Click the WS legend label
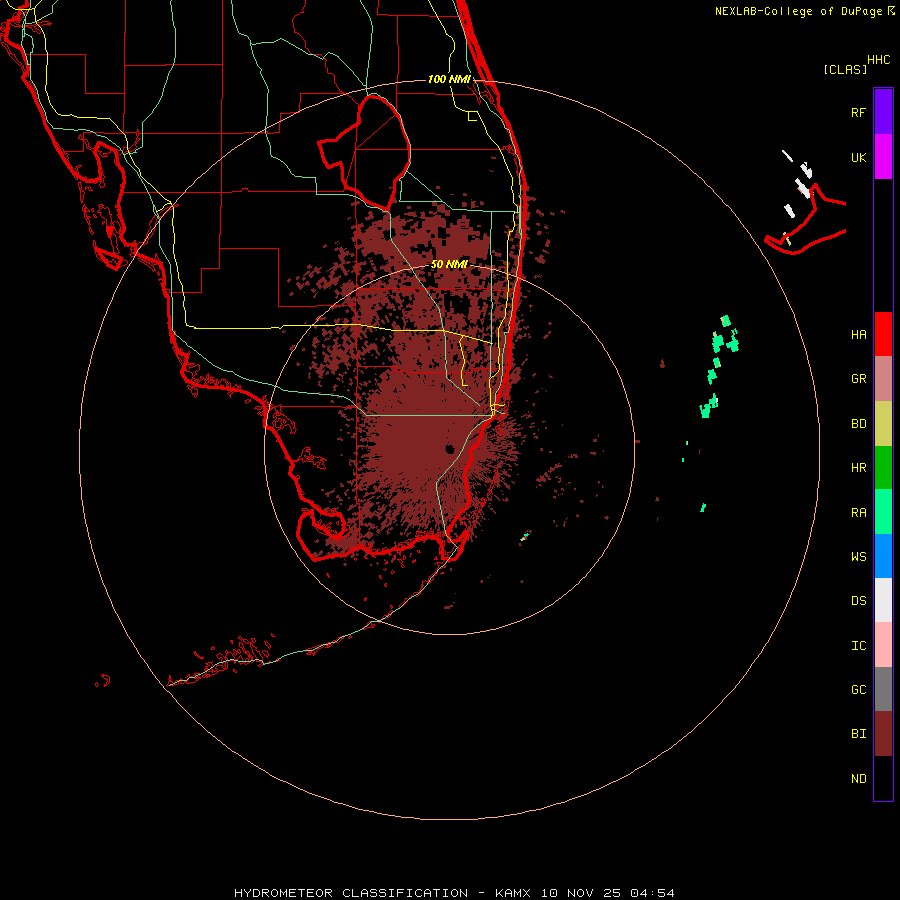Image resolution: width=900 pixels, height=900 pixels. 858,557
